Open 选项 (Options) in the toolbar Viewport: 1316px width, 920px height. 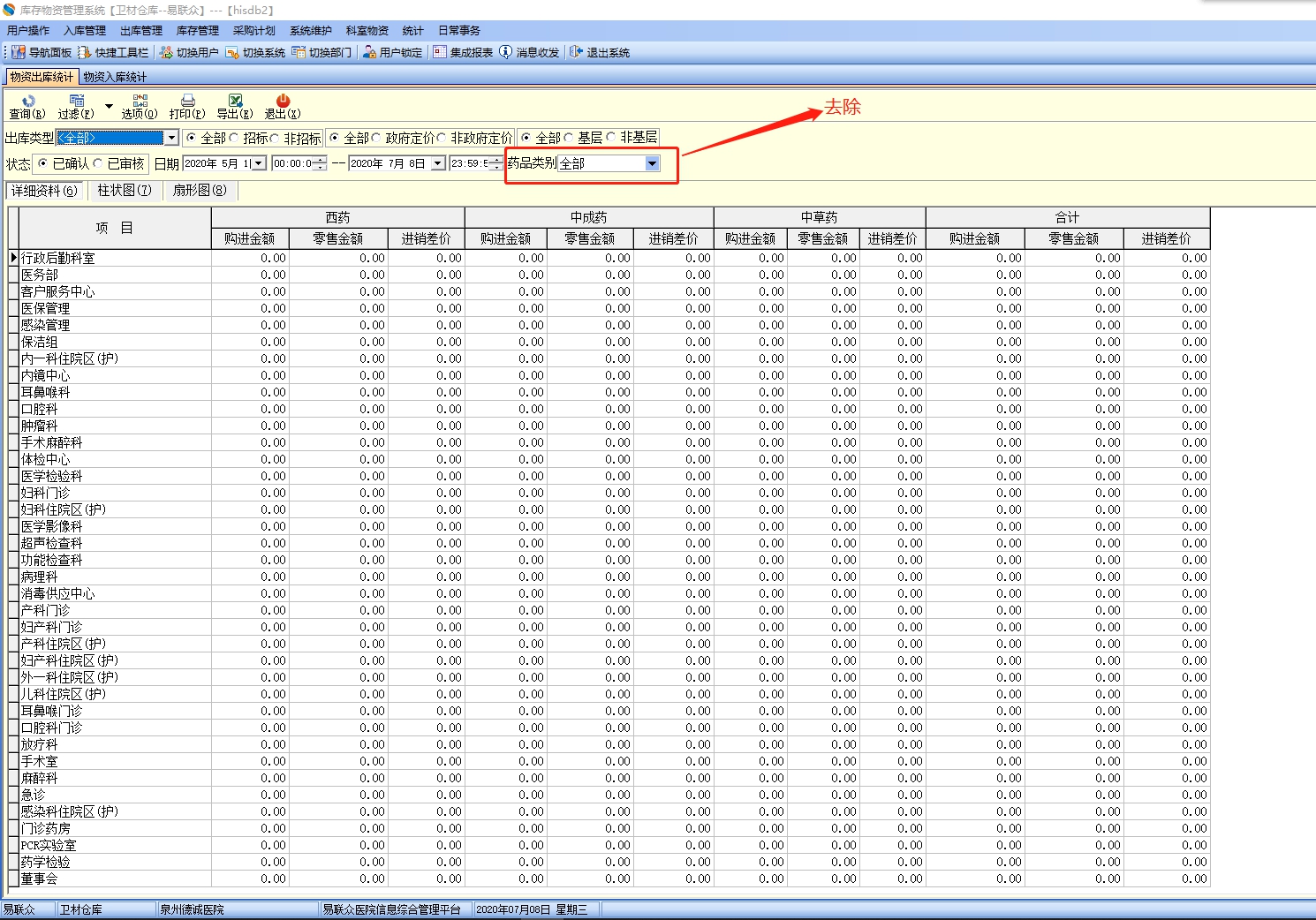pos(140,102)
